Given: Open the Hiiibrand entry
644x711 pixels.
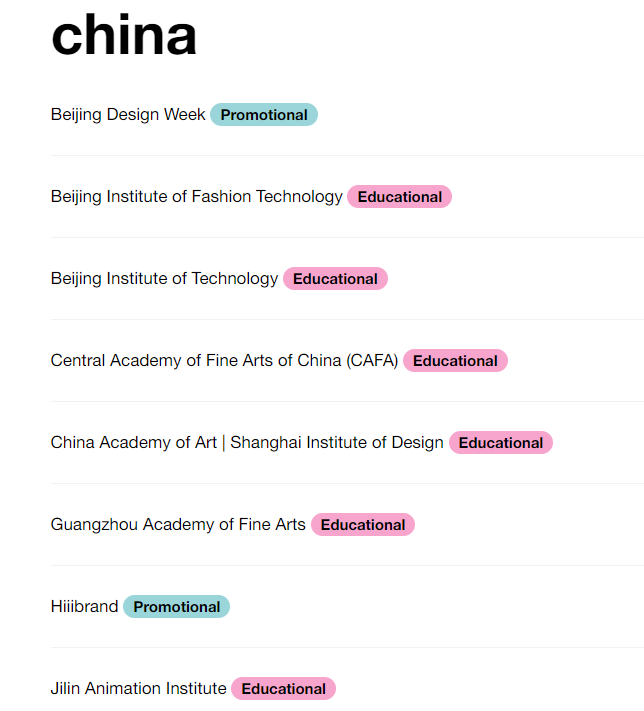Looking at the screenshot, I should click(x=84, y=607).
